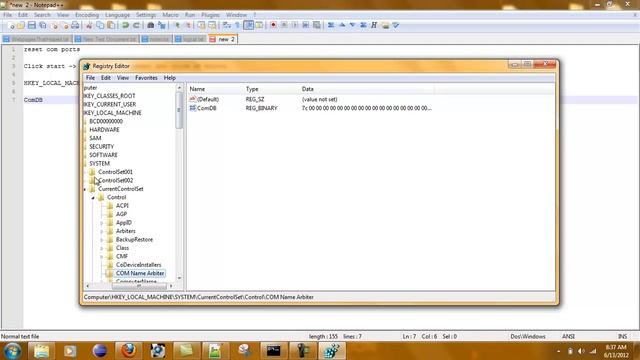
Task: Start macro recording with the red record icon
Action: [x=273, y=25]
